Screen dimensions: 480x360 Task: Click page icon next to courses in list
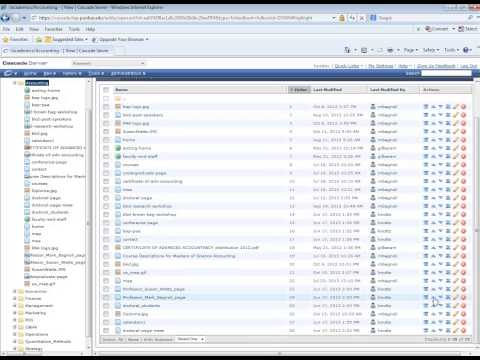pos(118,165)
